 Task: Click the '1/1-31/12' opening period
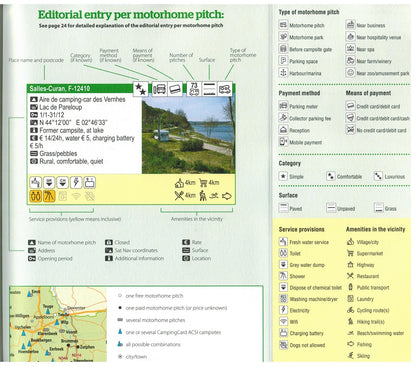(x=52, y=115)
